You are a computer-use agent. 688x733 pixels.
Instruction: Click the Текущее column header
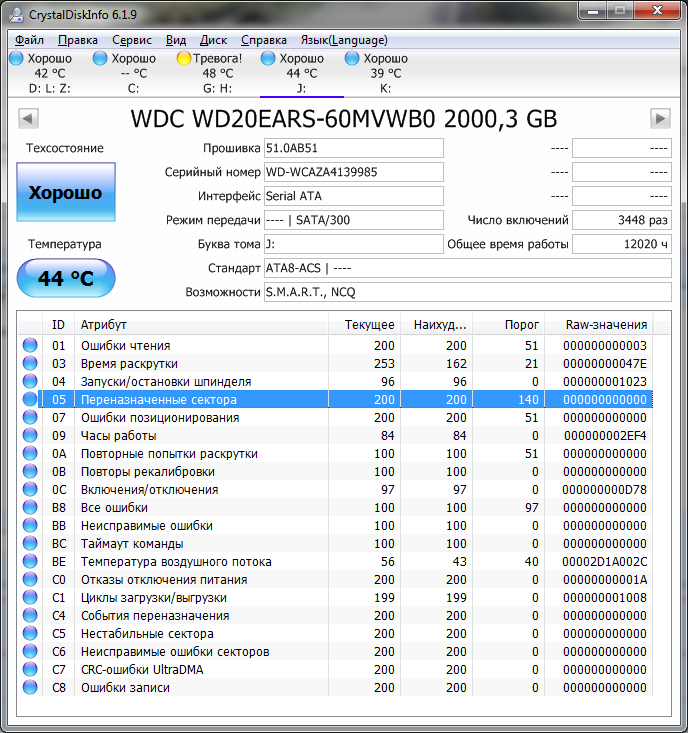click(x=364, y=325)
